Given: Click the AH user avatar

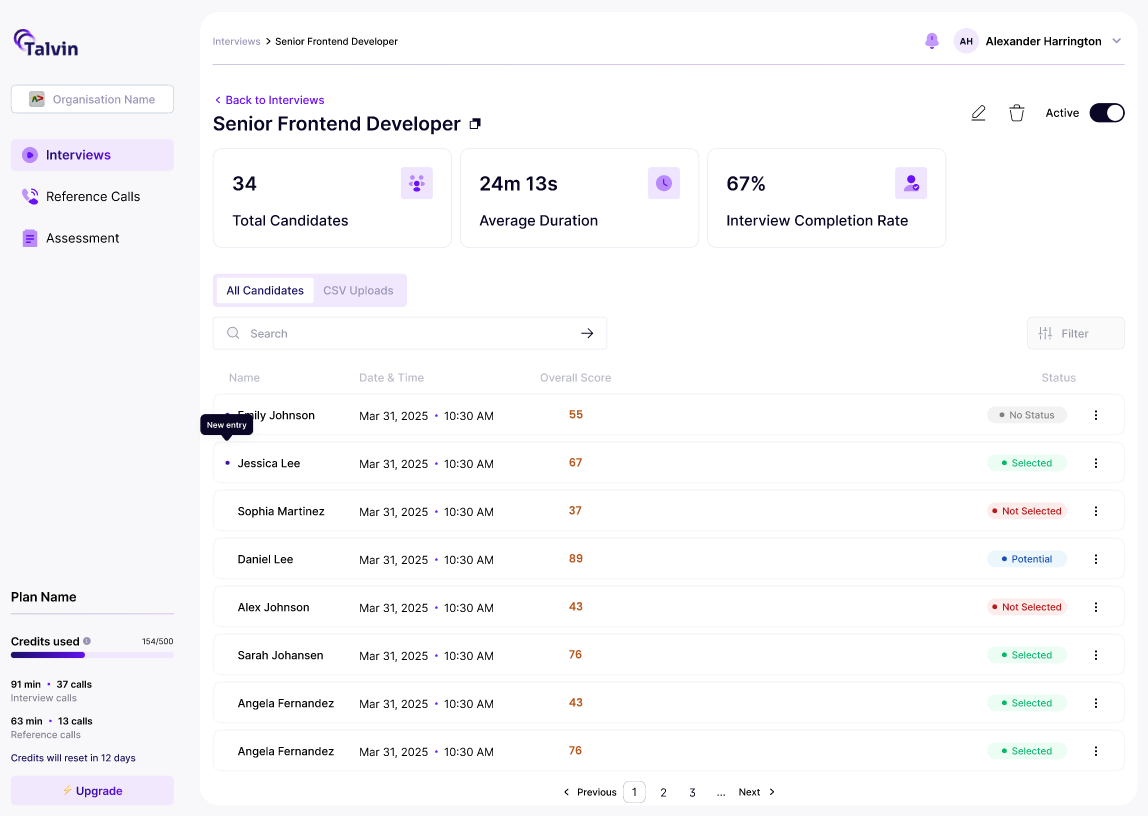Looking at the screenshot, I should pos(966,41).
